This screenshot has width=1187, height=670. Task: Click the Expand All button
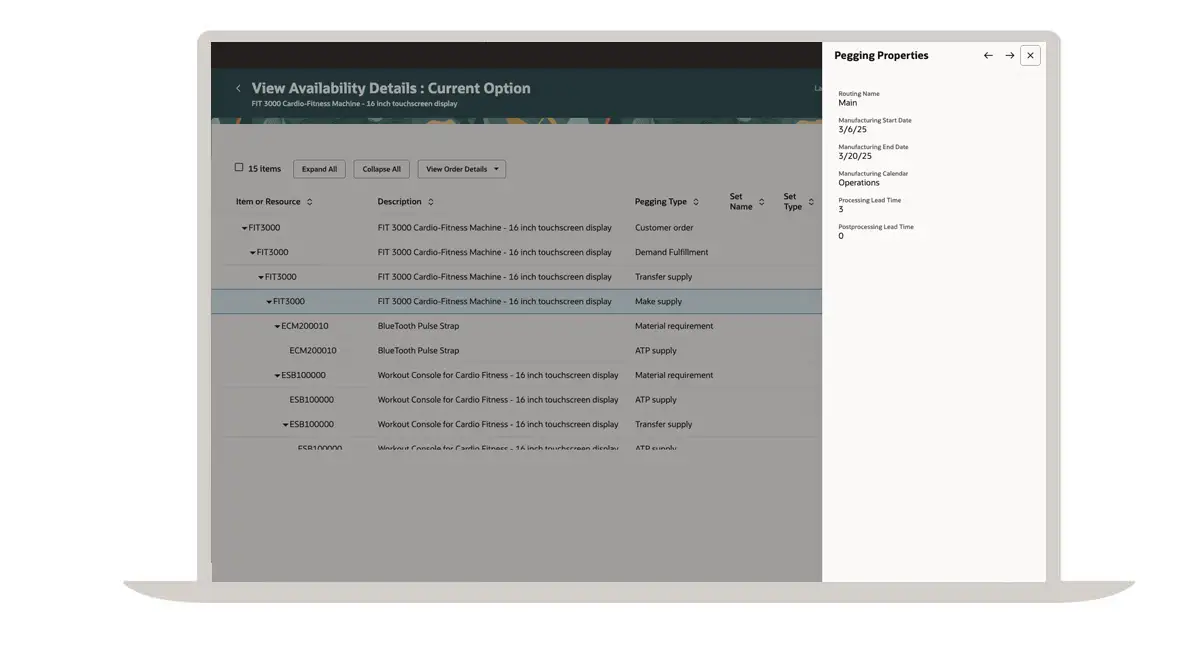point(319,169)
